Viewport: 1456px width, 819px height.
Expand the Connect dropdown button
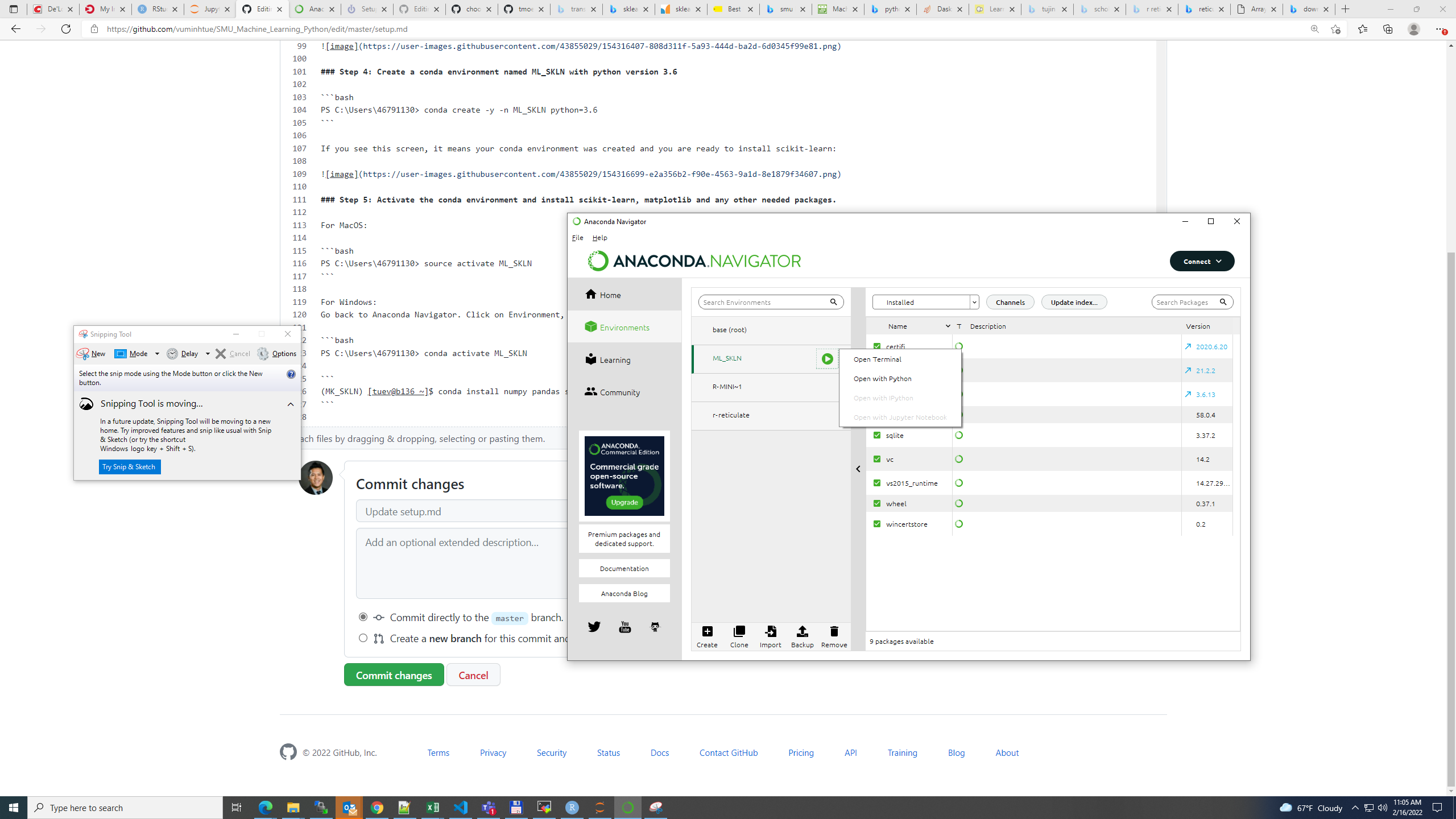[x=1202, y=261]
